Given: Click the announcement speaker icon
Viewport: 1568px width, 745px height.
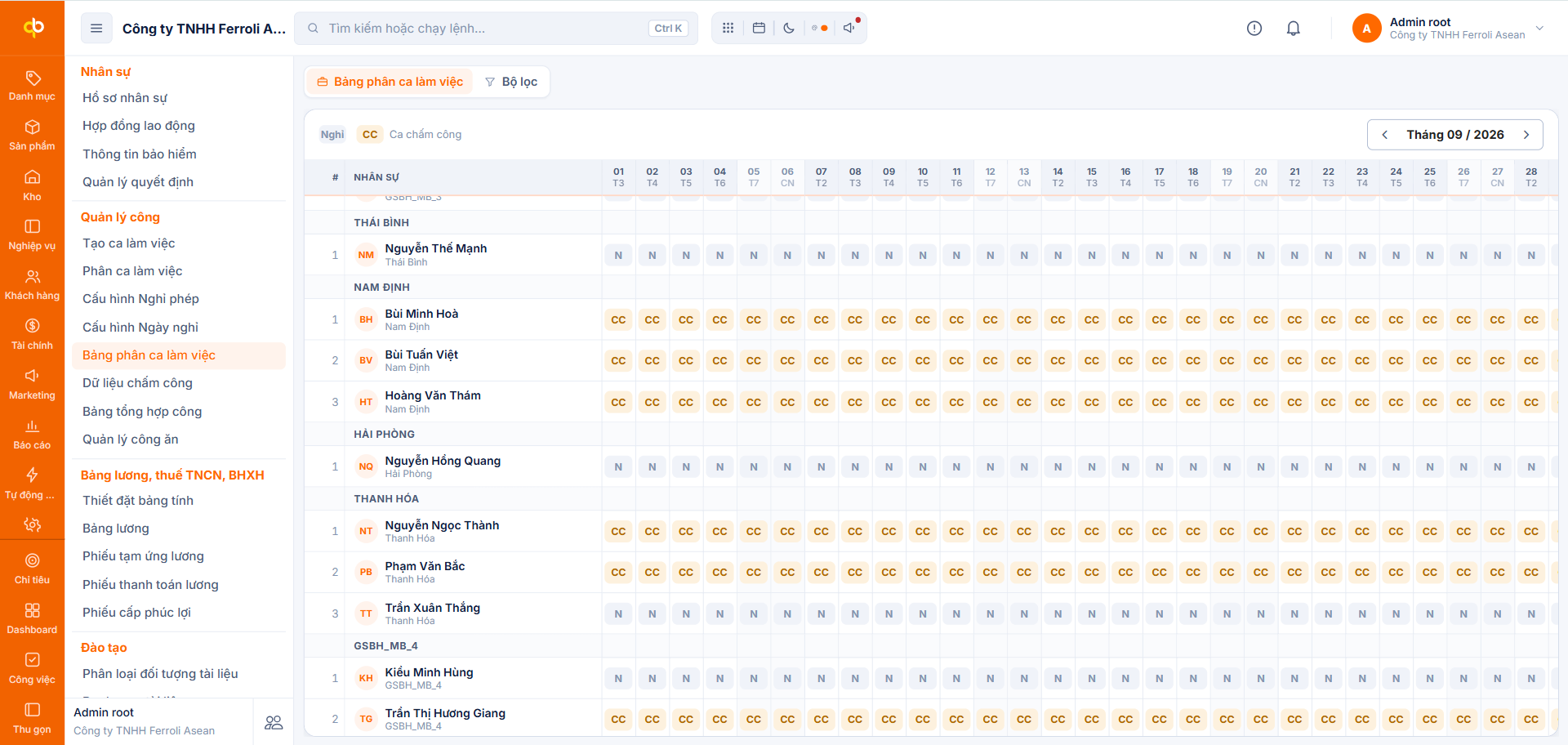Looking at the screenshot, I should coord(850,28).
